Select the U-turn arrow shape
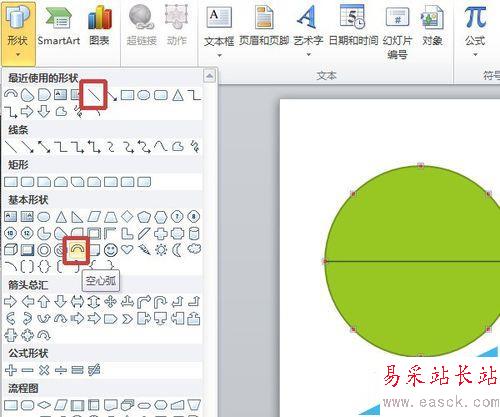Screen dimensions: 500x417 tap(161, 302)
